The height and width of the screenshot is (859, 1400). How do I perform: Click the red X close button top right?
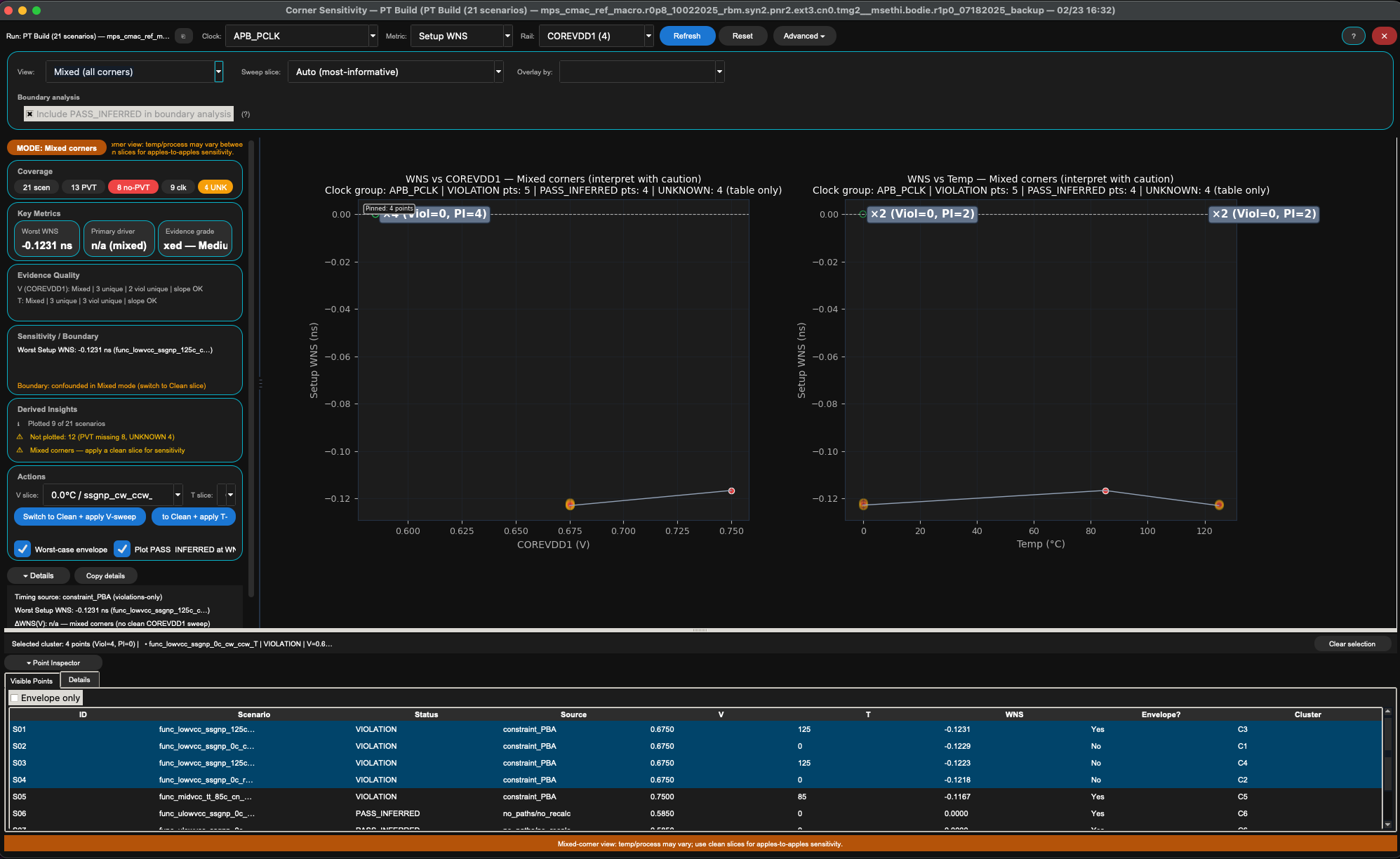[1384, 36]
